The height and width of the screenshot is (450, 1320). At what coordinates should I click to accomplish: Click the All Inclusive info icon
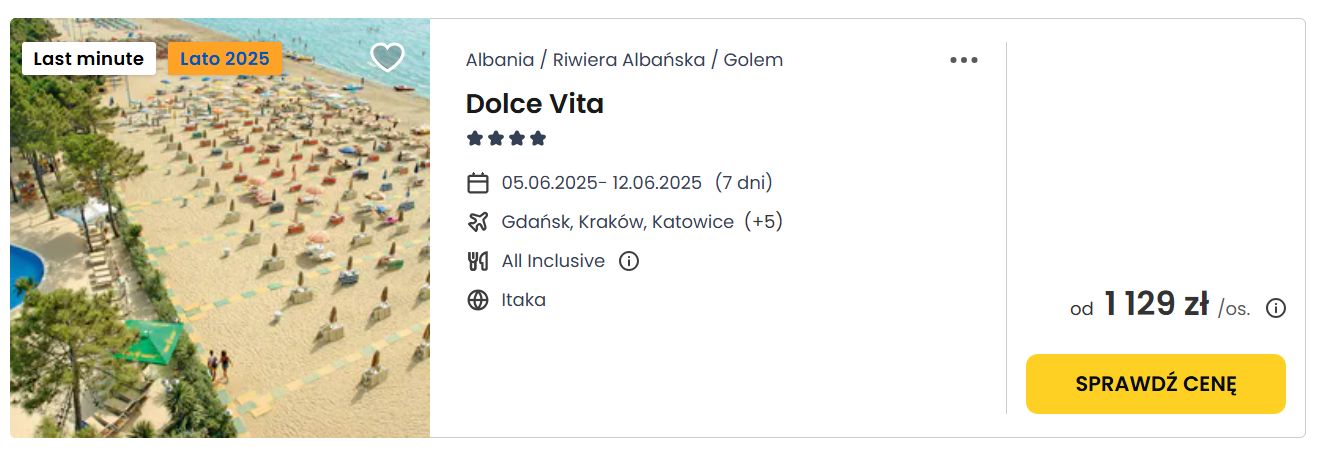(x=629, y=261)
